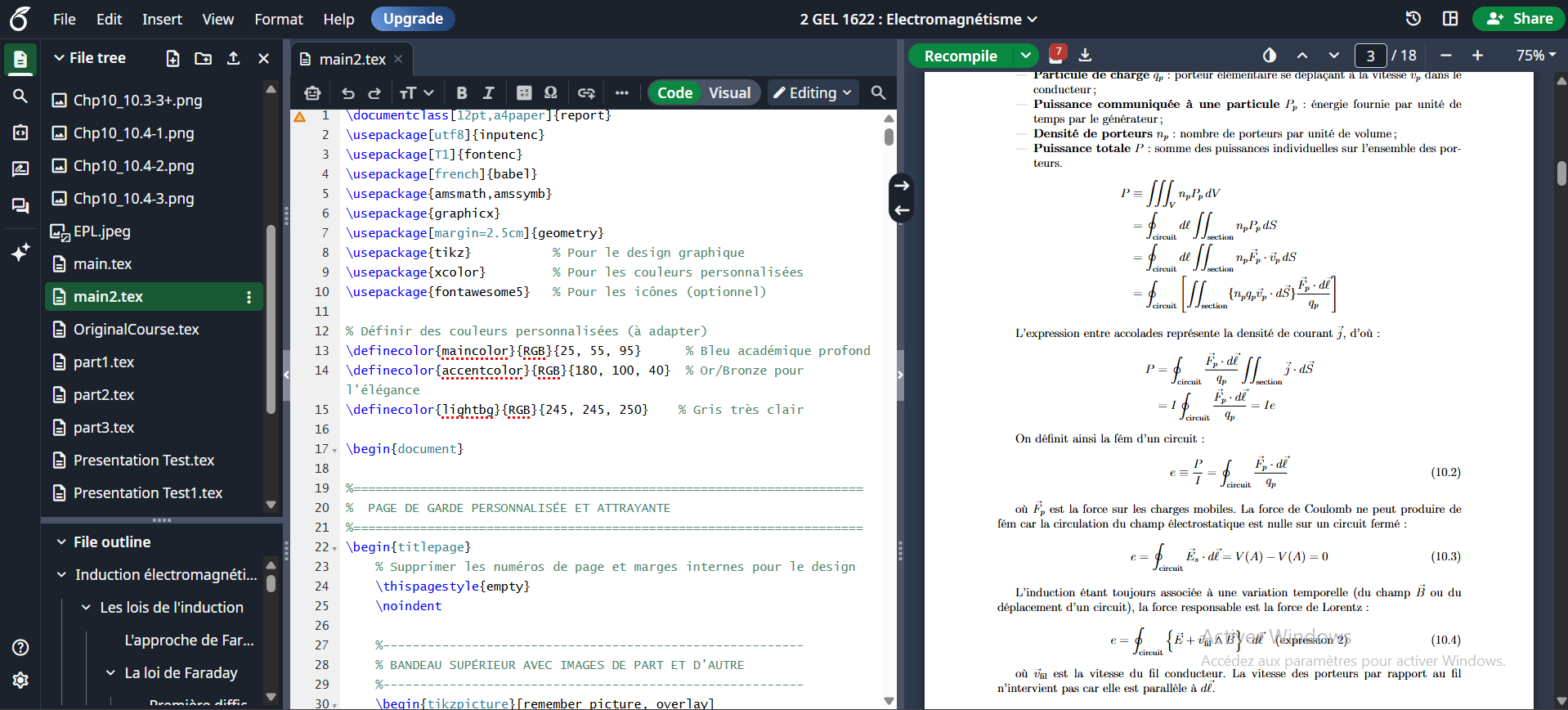The image size is (1568, 710).
Task: Open the Editing mode dropdown
Action: pos(813,92)
